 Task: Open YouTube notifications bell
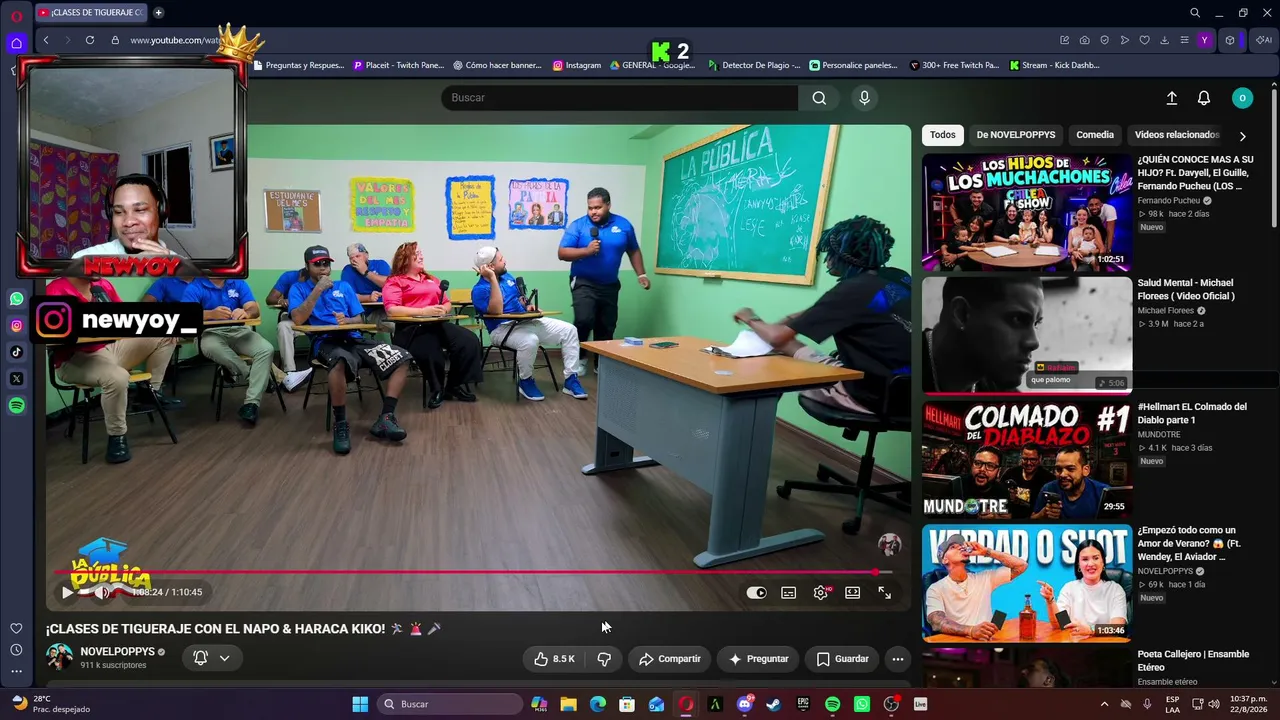click(1204, 98)
